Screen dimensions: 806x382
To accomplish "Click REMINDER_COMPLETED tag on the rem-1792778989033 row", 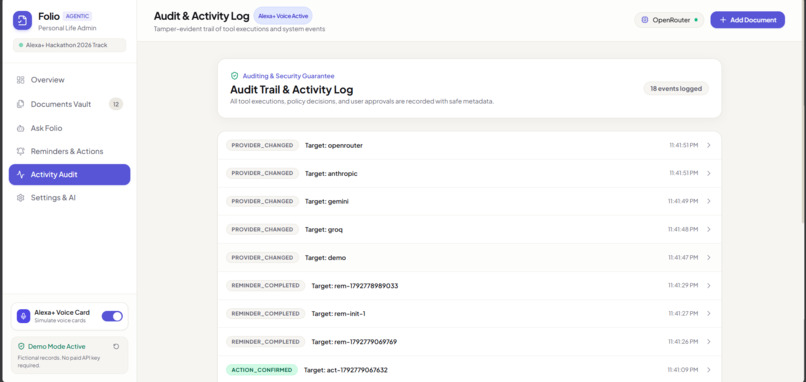I will [x=266, y=286].
